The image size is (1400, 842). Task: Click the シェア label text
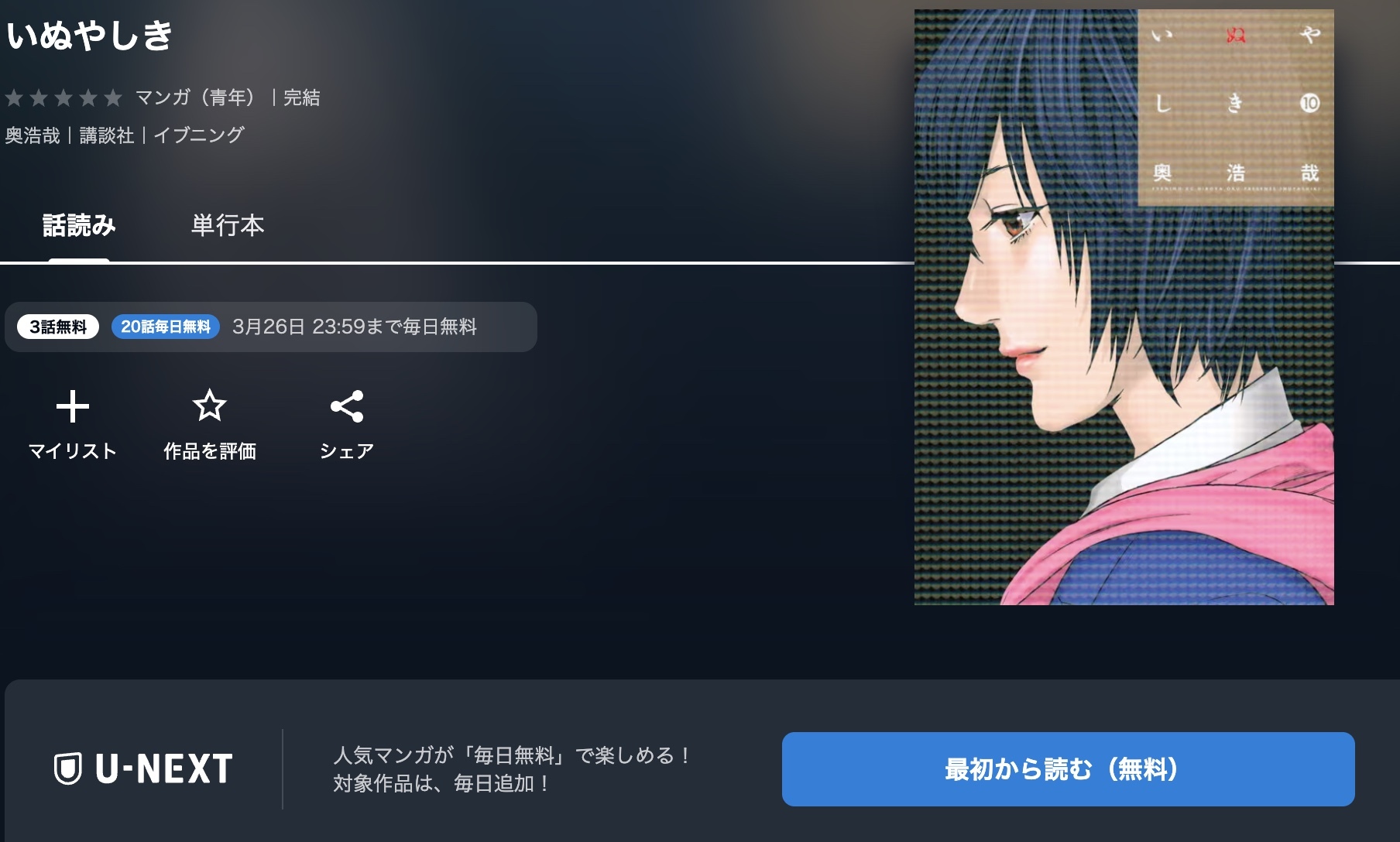coord(347,451)
